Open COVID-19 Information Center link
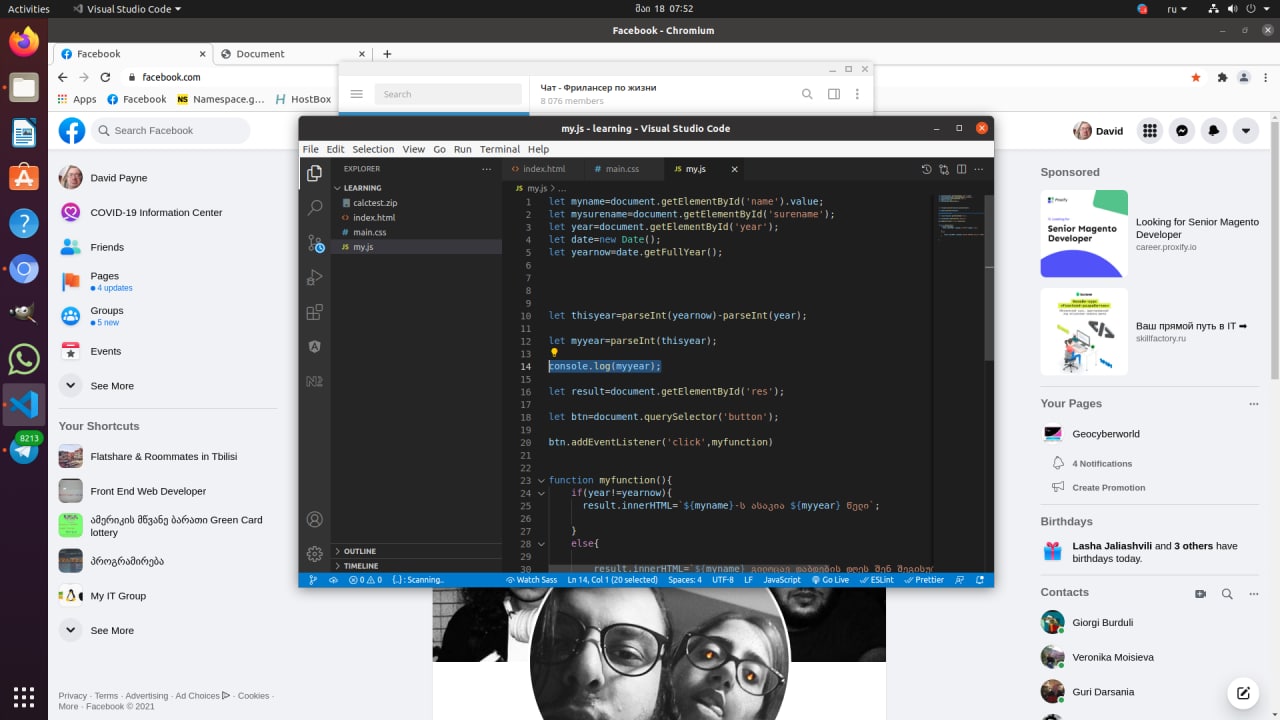1280x720 pixels. pyautogui.click(x=156, y=212)
